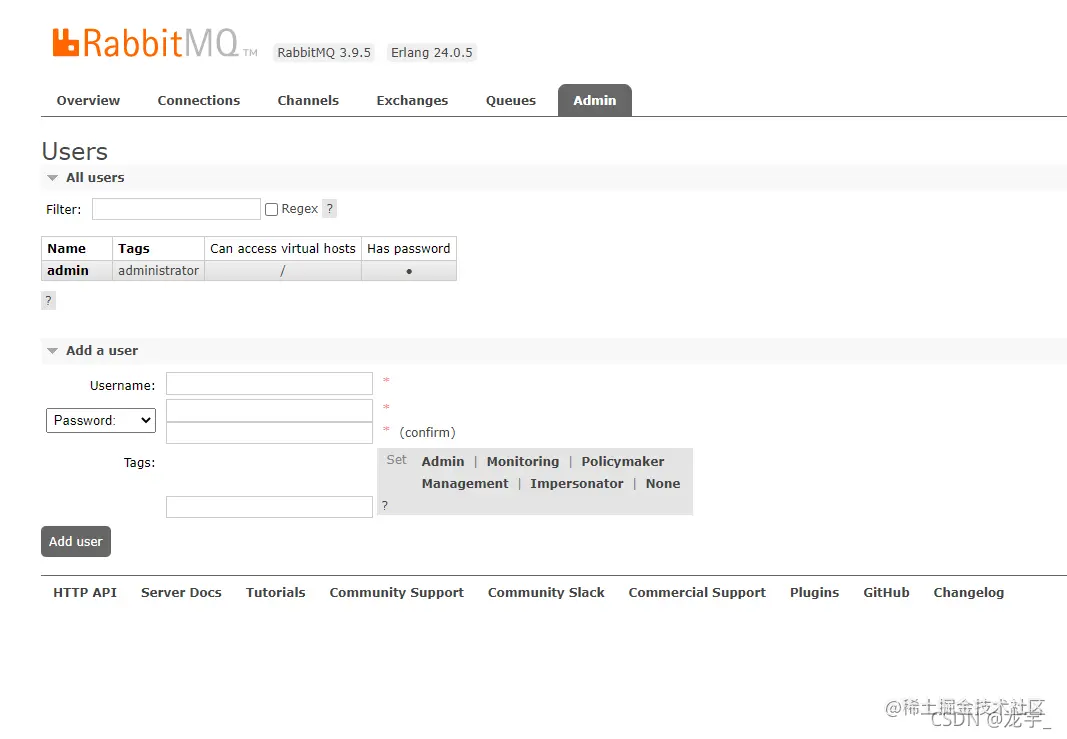The height and width of the screenshot is (739, 1067).
Task: Select the Admin tab
Action: (595, 101)
